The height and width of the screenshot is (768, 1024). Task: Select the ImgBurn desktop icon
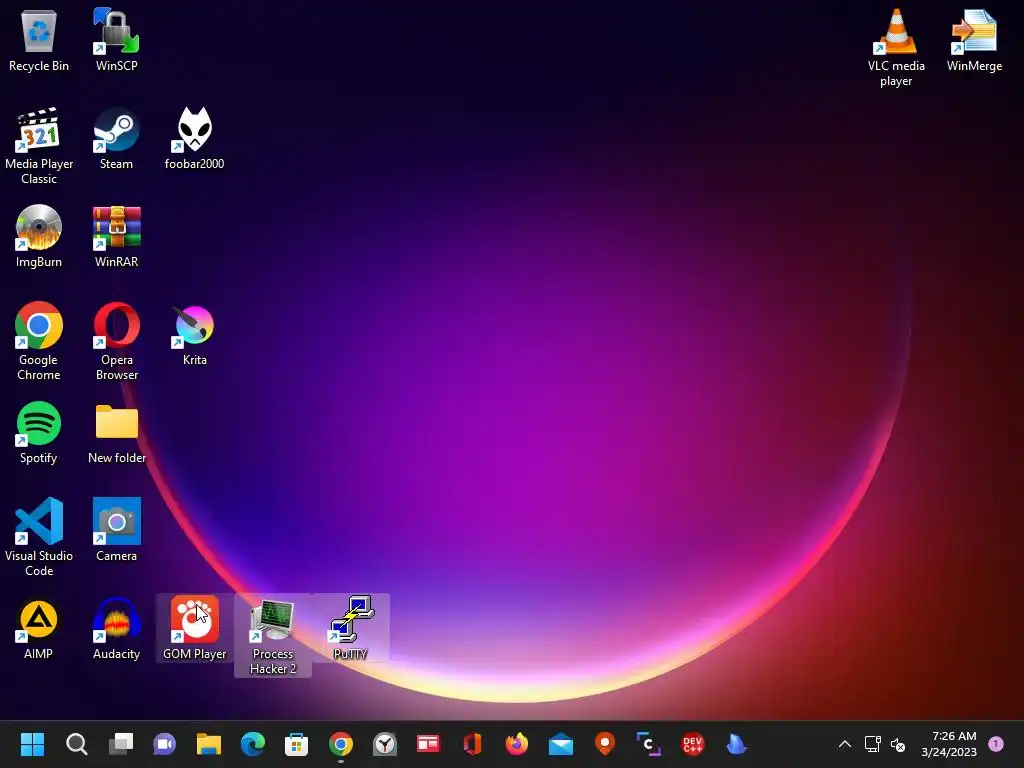pyautogui.click(x=39, y=236)
